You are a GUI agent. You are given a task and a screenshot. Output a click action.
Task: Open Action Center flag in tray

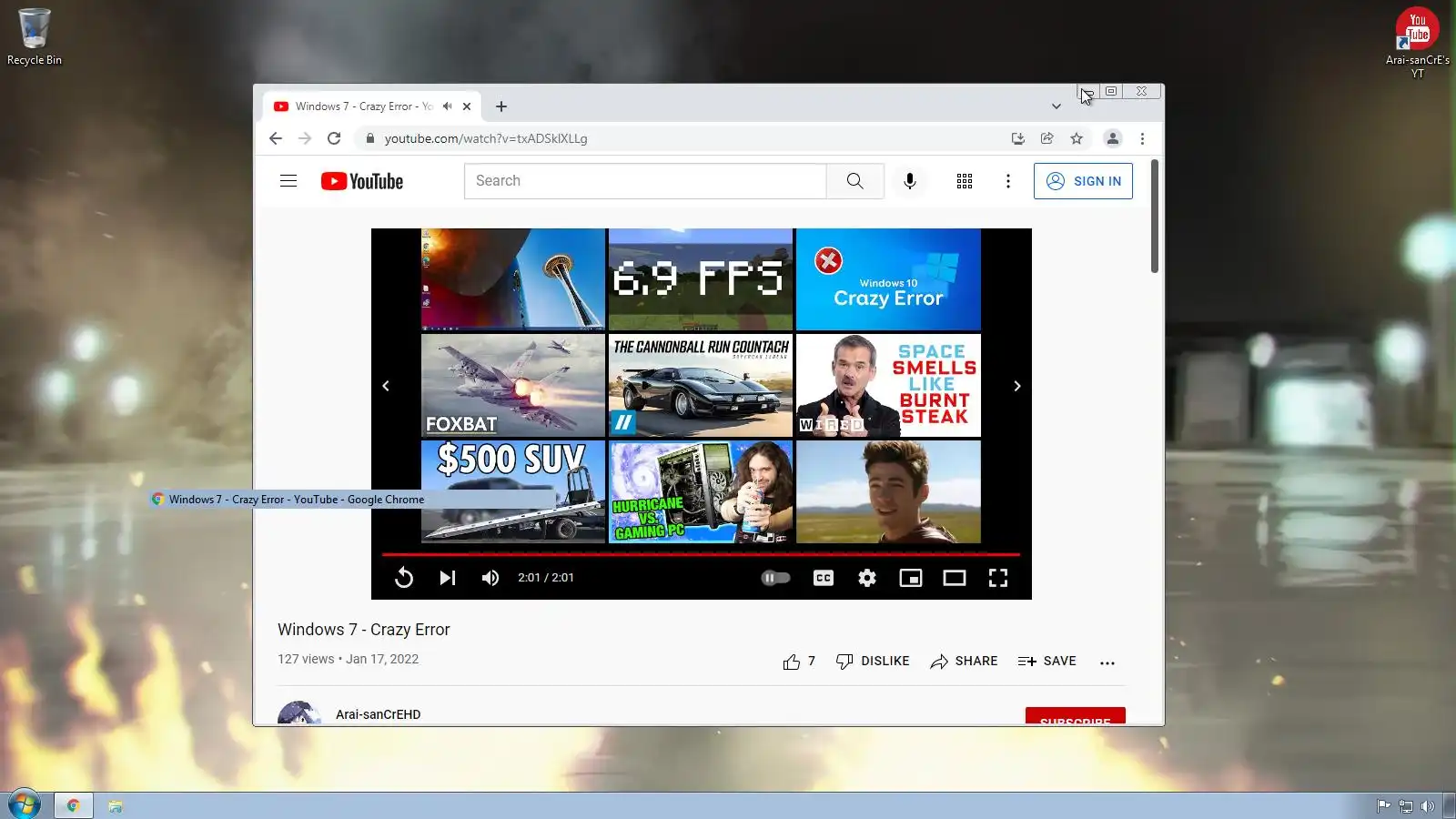1383,805
